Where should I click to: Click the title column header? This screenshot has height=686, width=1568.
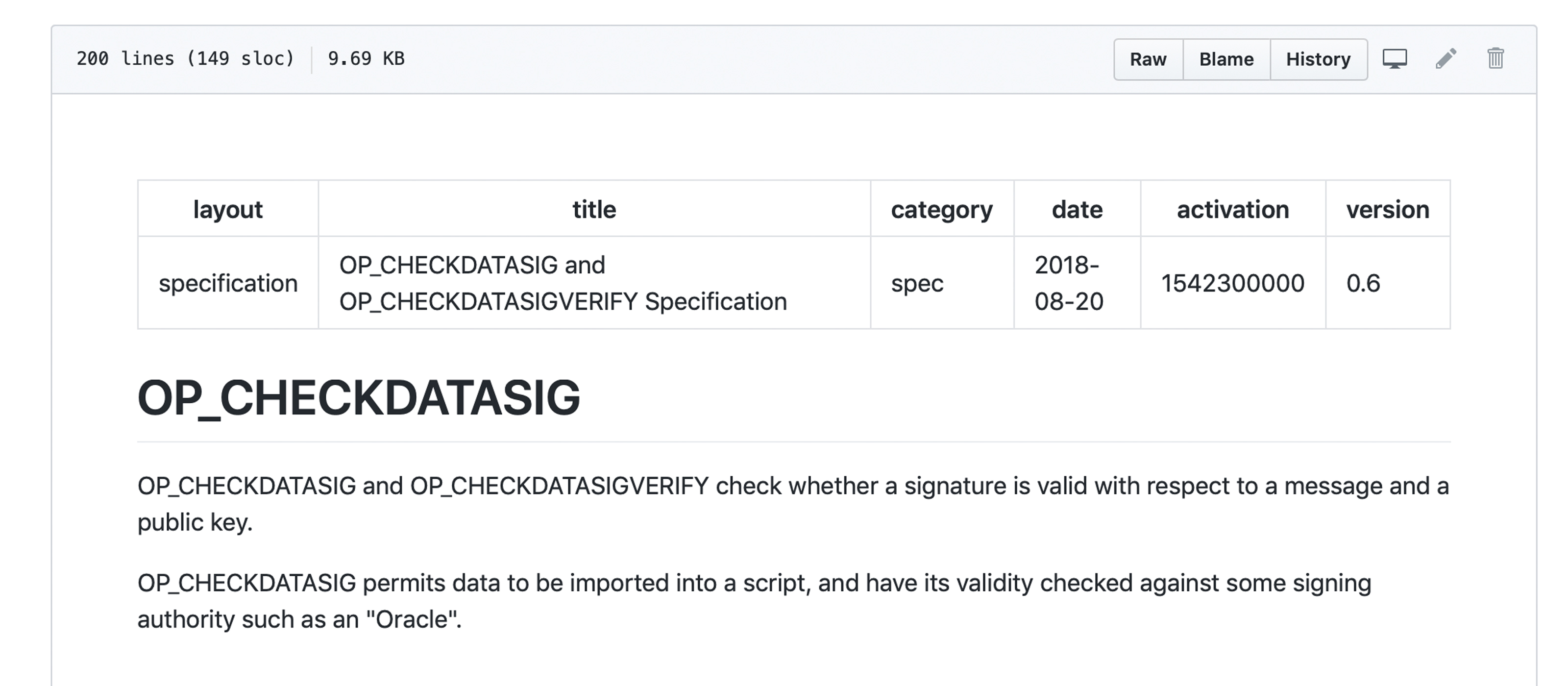[x=594, y=209]
